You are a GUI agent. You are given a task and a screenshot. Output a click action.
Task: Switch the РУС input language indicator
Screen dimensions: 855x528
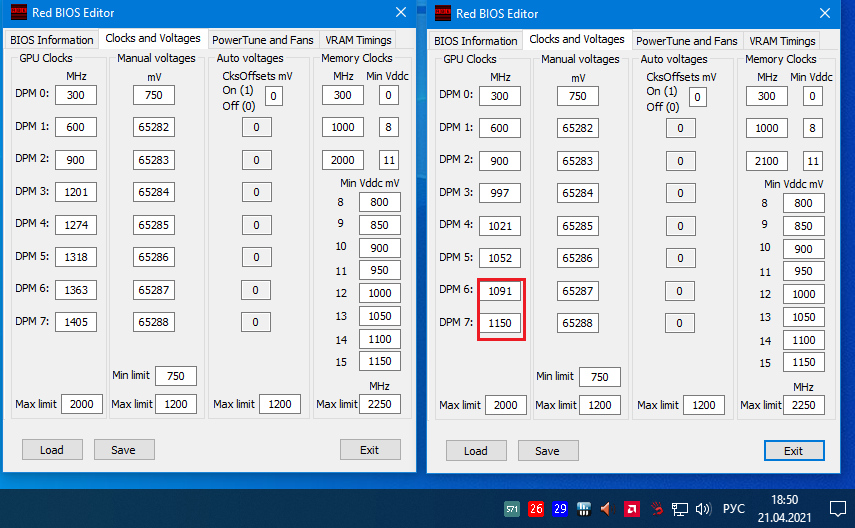click(734, 509)
